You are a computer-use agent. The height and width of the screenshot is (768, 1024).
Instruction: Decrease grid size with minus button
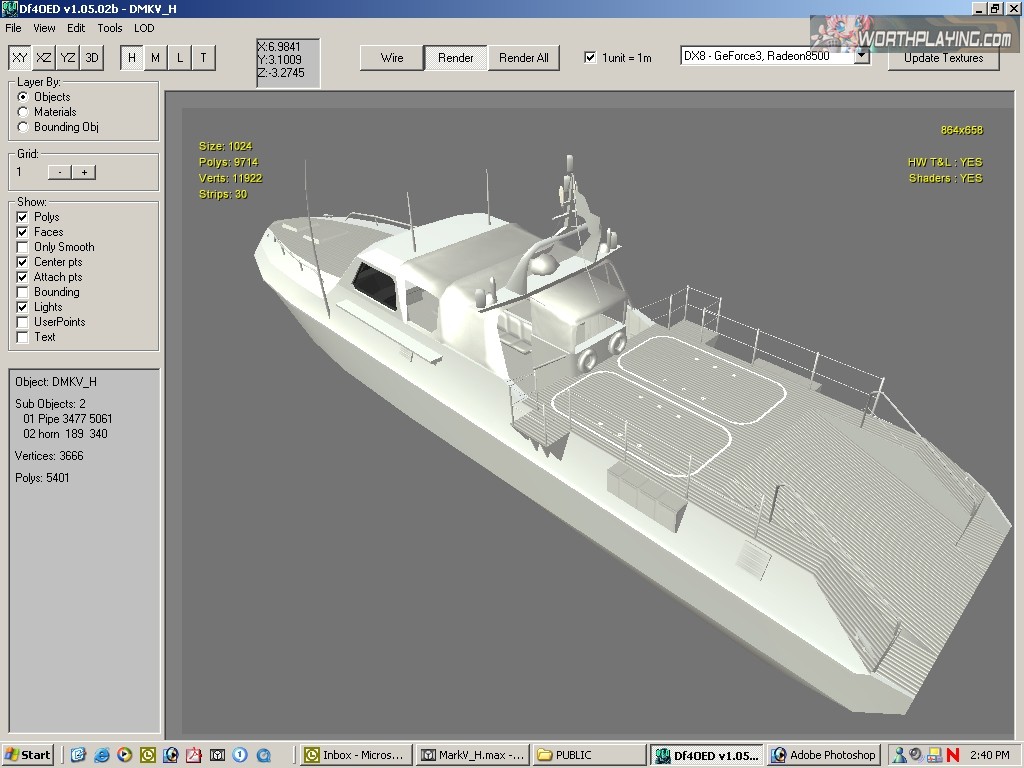point(61,172)
